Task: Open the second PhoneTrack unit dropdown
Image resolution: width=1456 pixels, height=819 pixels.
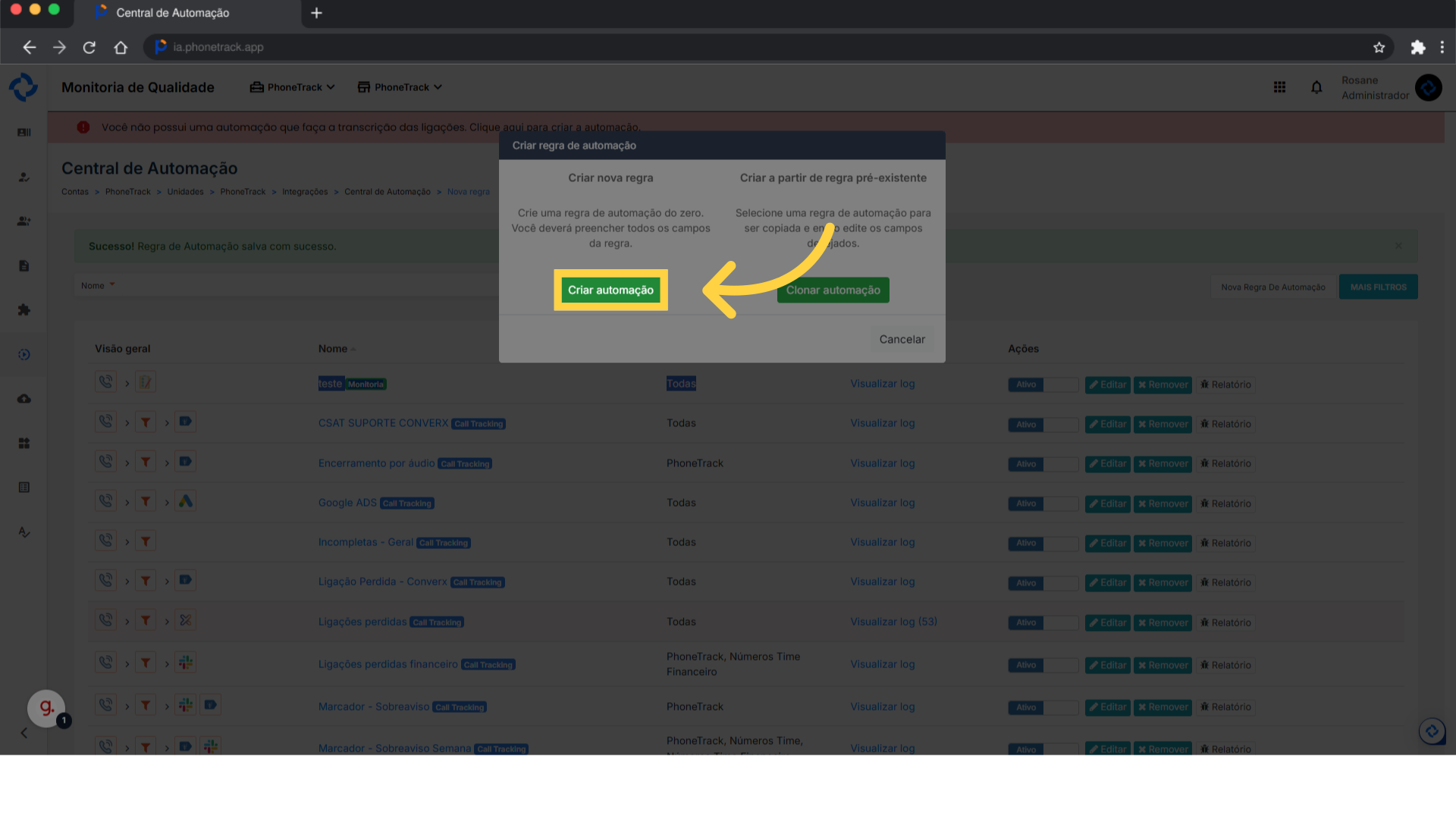Action: click(x=400, y=87)
